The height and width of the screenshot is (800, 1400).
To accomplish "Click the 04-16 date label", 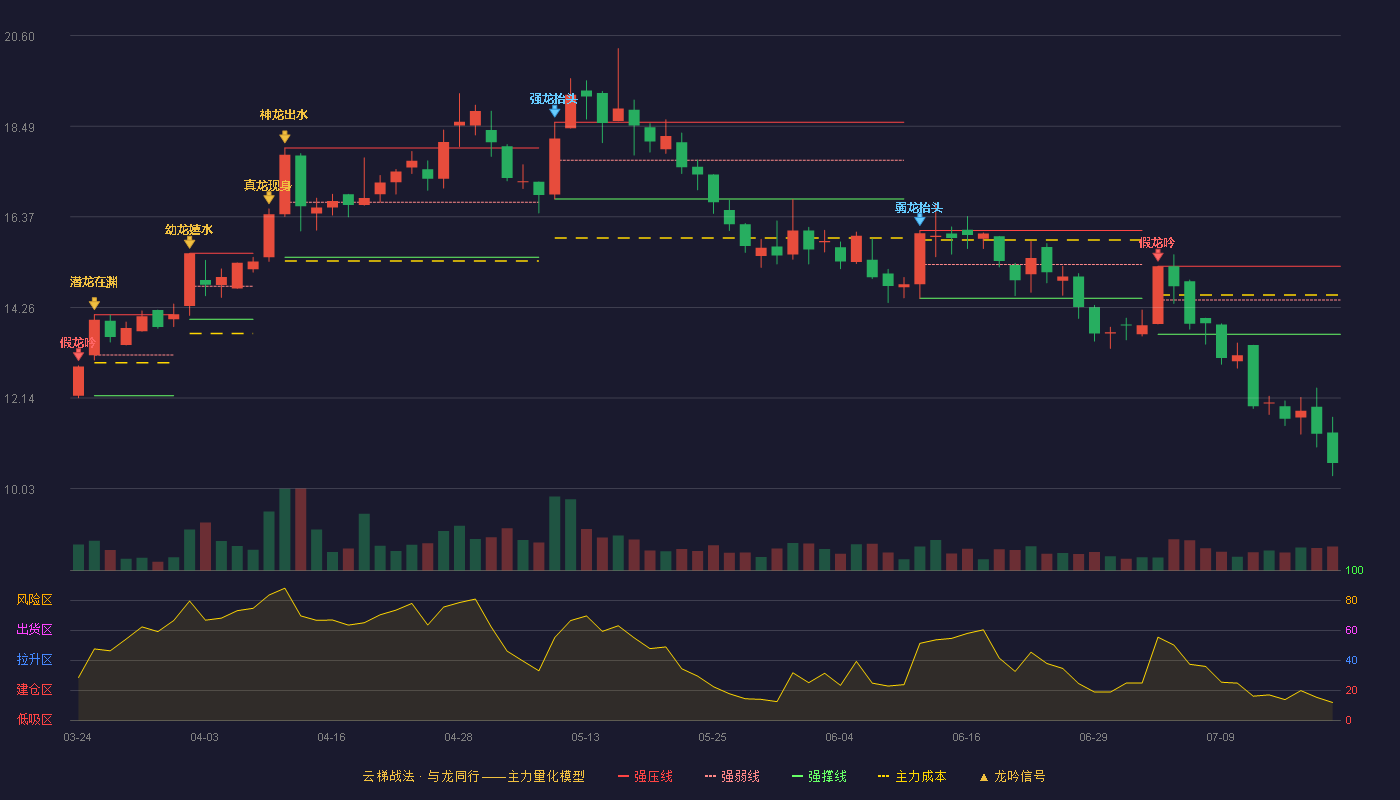I will coord(331,737).
